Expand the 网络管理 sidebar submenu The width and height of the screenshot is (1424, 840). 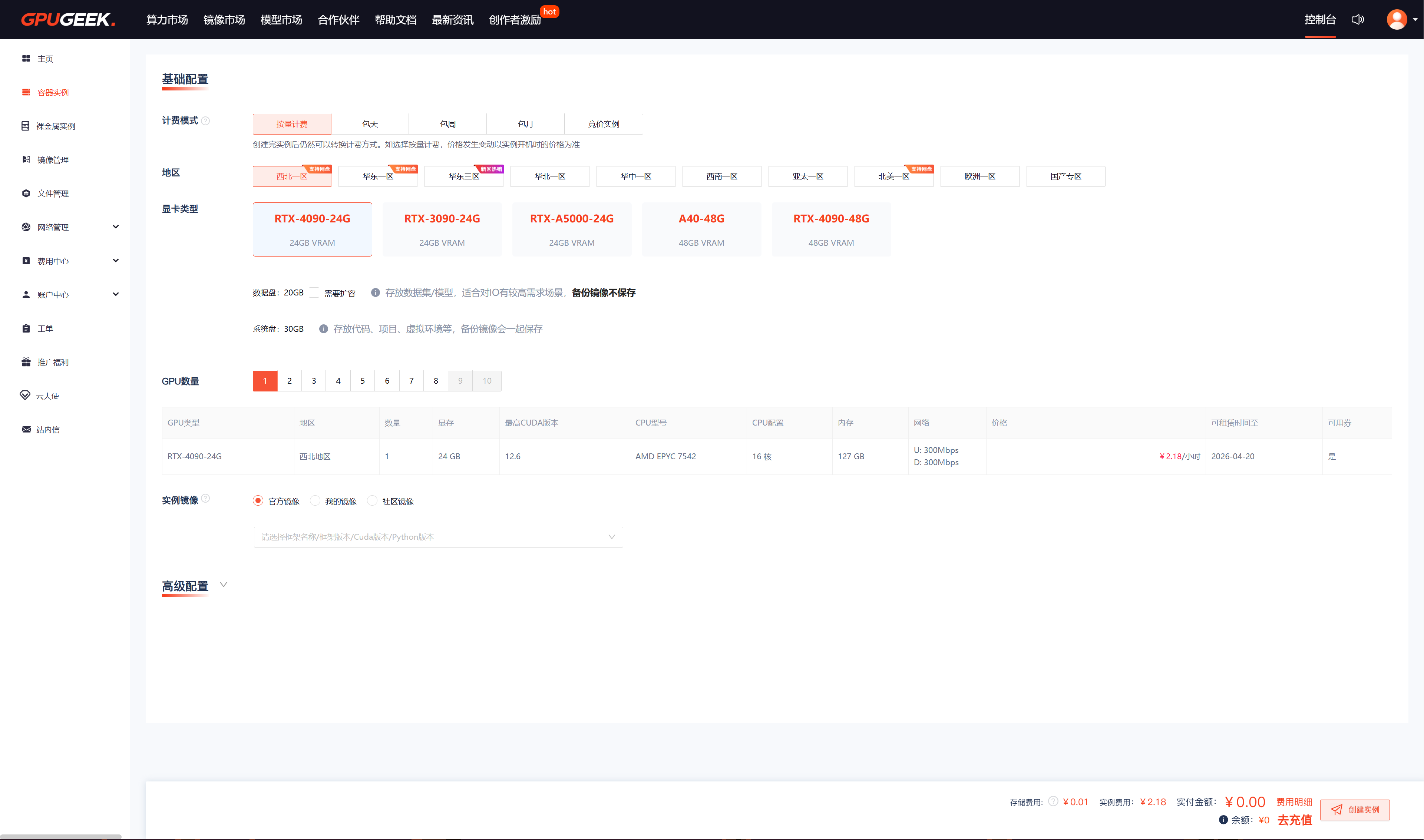pos(115,227)
